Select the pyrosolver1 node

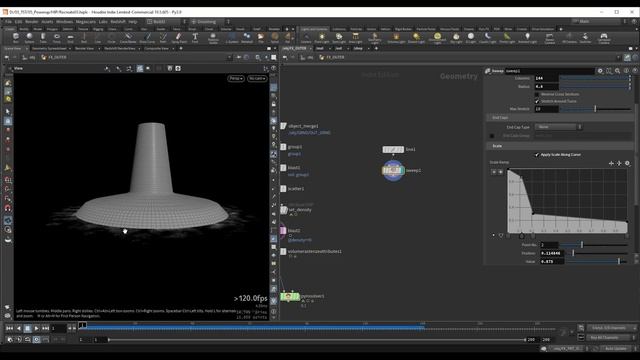[290, 296]
